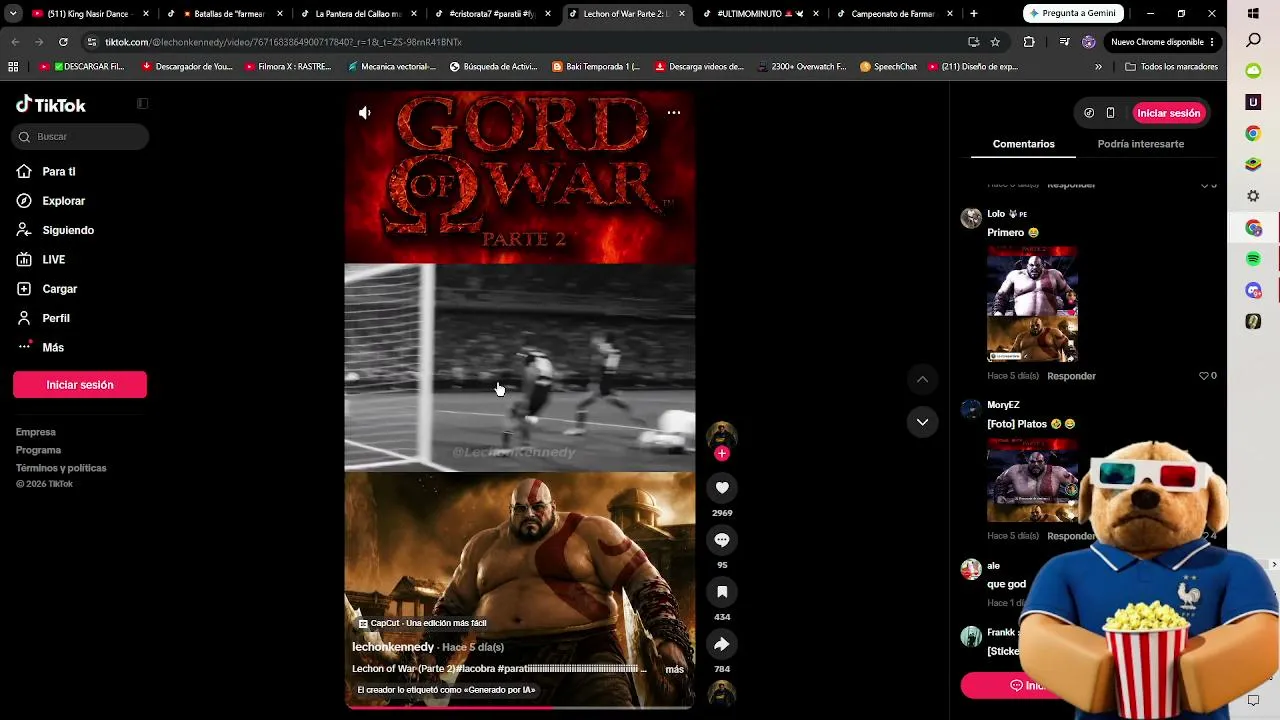
Task: Click the phone app icon in header
Action: point(1110,113)
